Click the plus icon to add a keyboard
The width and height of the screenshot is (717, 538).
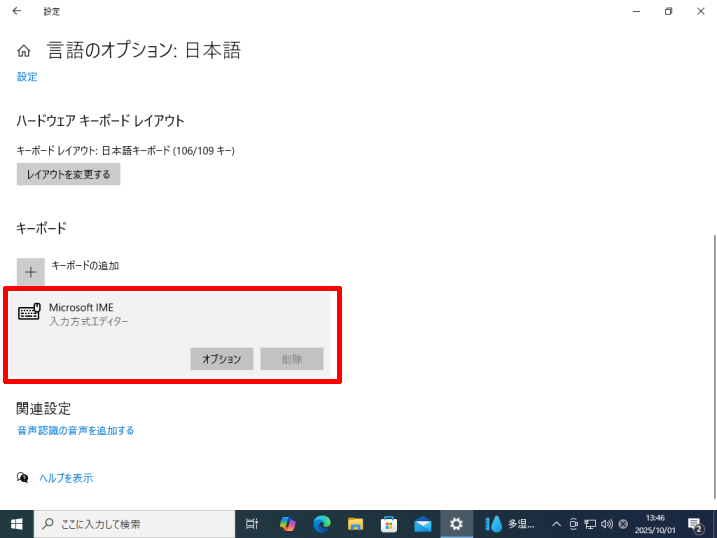[x=31, y=271]
